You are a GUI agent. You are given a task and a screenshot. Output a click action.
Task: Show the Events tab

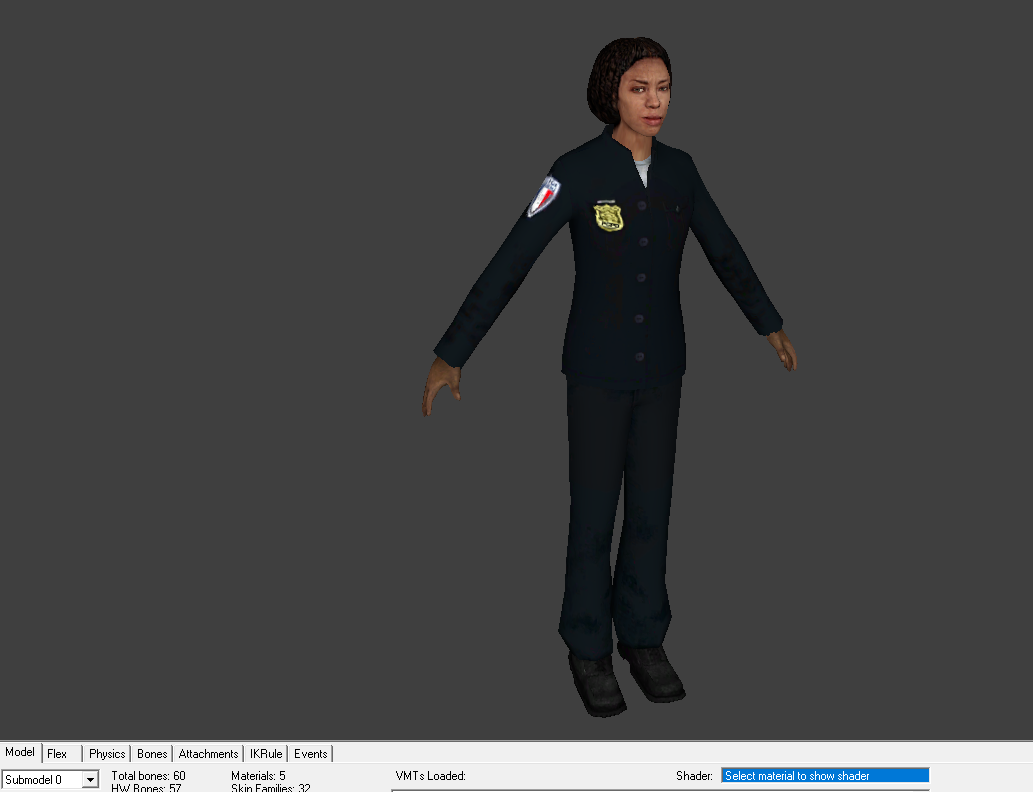(310, 754)
